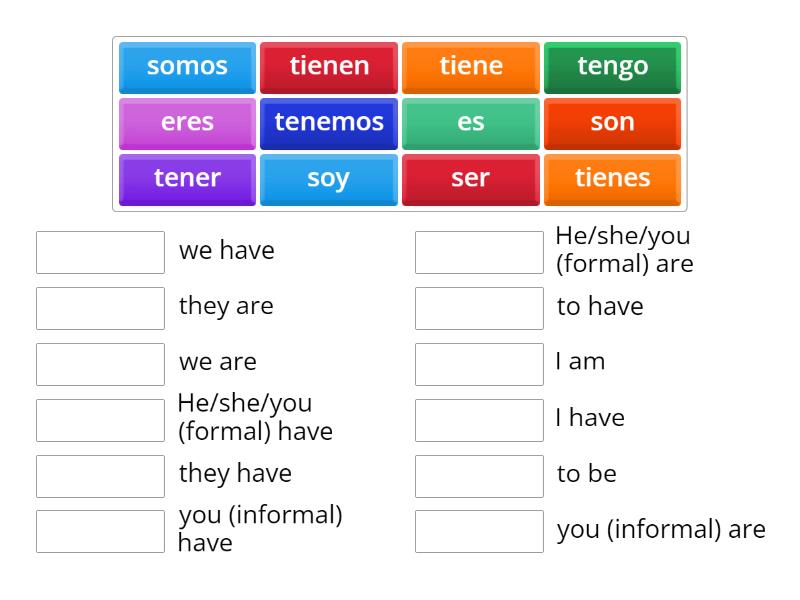The width and height of the screenshot is (800, 600).
Task: Select the "son" orange tile
Action: pyautogui.click(x=612, y=122)
